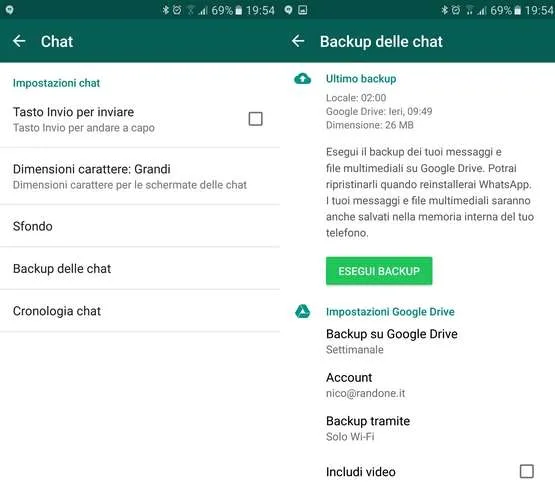
Task: Tap the battery icon in left status bar
Action: 239,10
